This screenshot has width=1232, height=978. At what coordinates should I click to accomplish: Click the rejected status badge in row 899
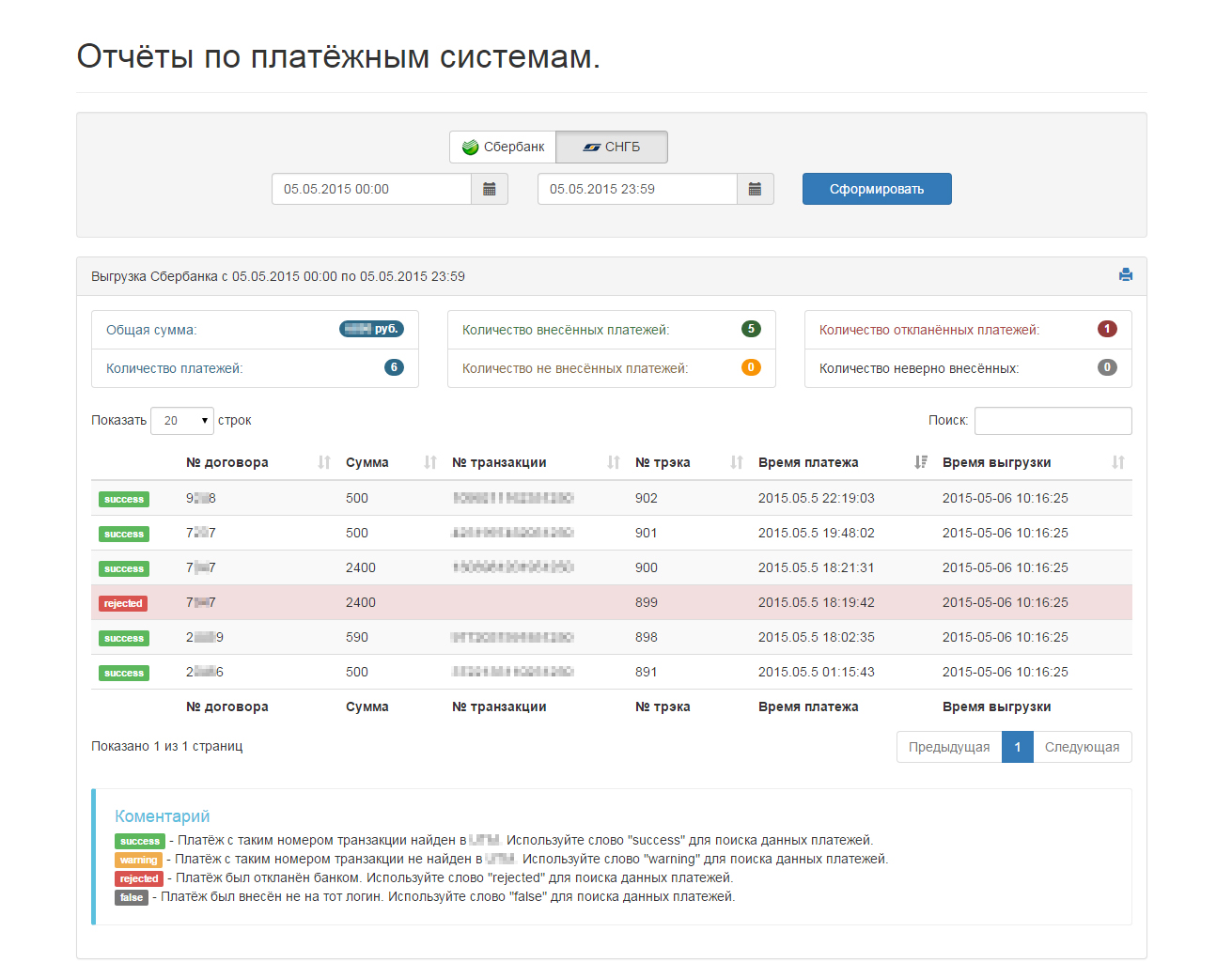123,603
